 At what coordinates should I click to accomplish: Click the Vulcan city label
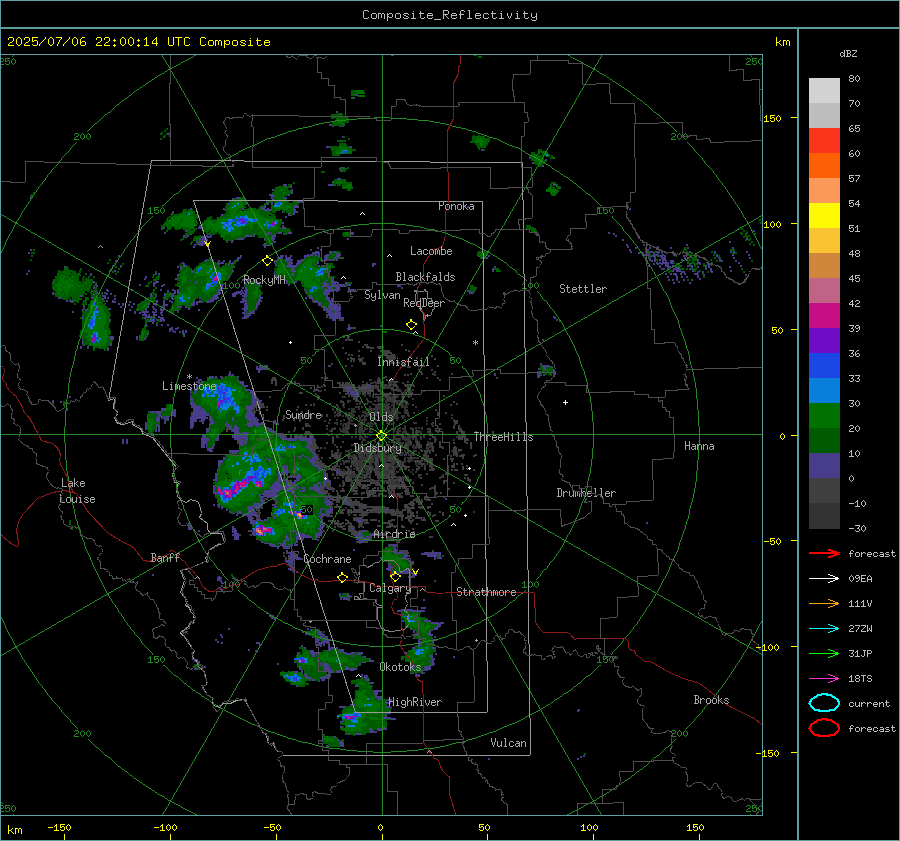[509, 743]
